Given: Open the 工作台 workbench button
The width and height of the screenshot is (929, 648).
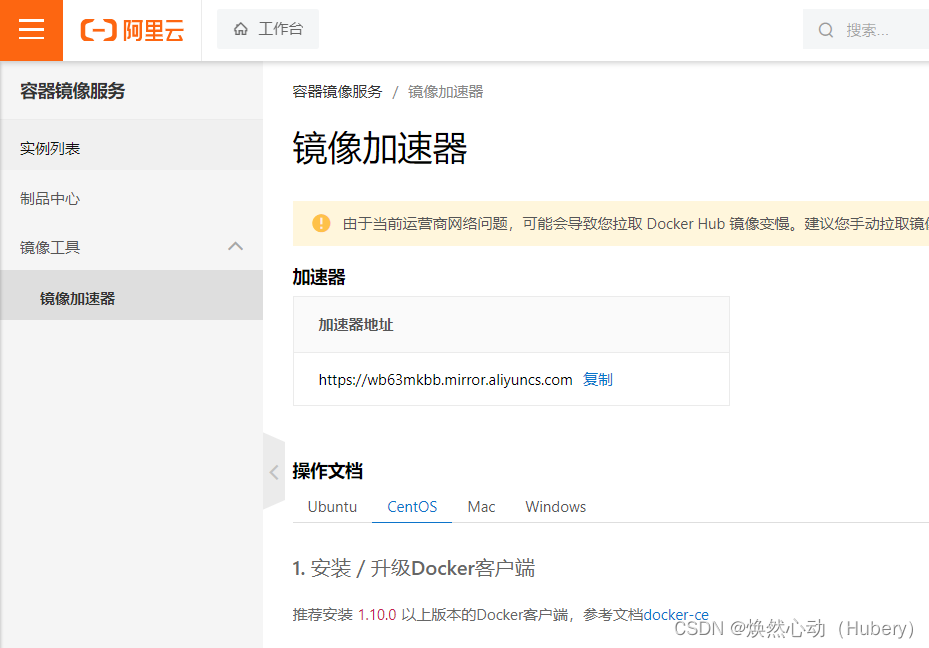Looking at the screenshot, I should (x=268, y=29).
